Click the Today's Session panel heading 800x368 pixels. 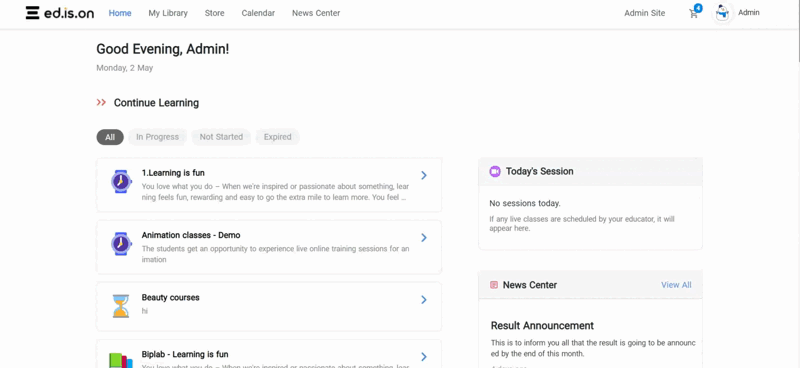(539, 171)
